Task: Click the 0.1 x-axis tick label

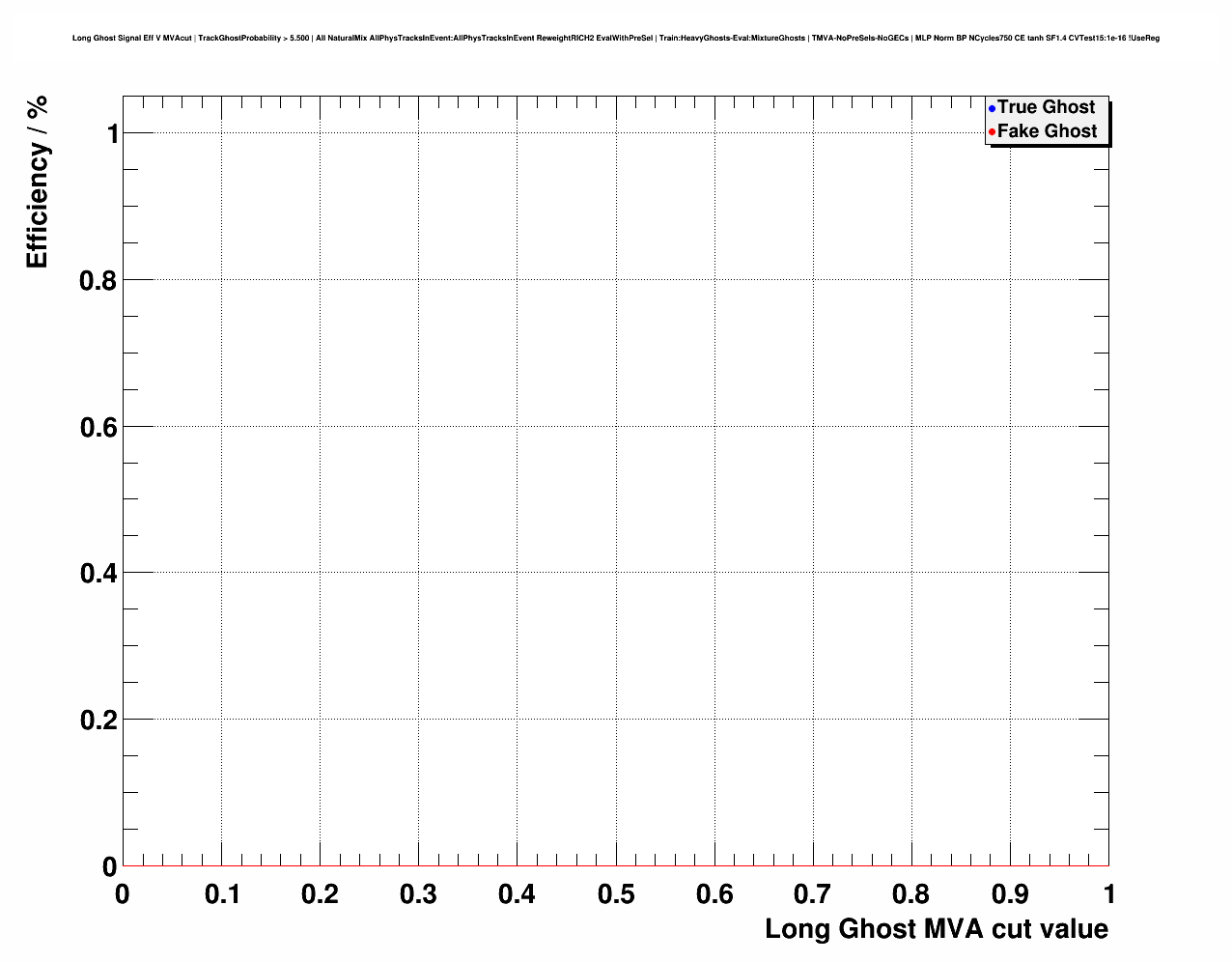Action: point(222,894)
